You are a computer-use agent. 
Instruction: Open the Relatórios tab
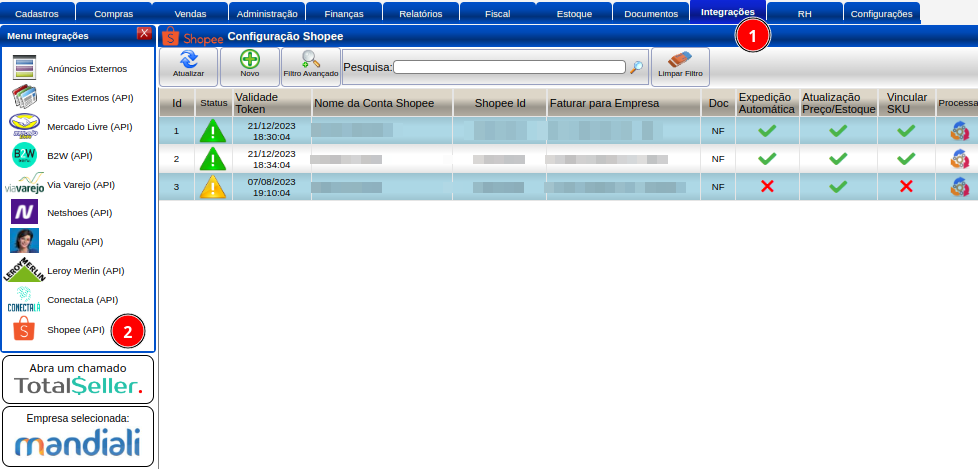click(420, 13)
